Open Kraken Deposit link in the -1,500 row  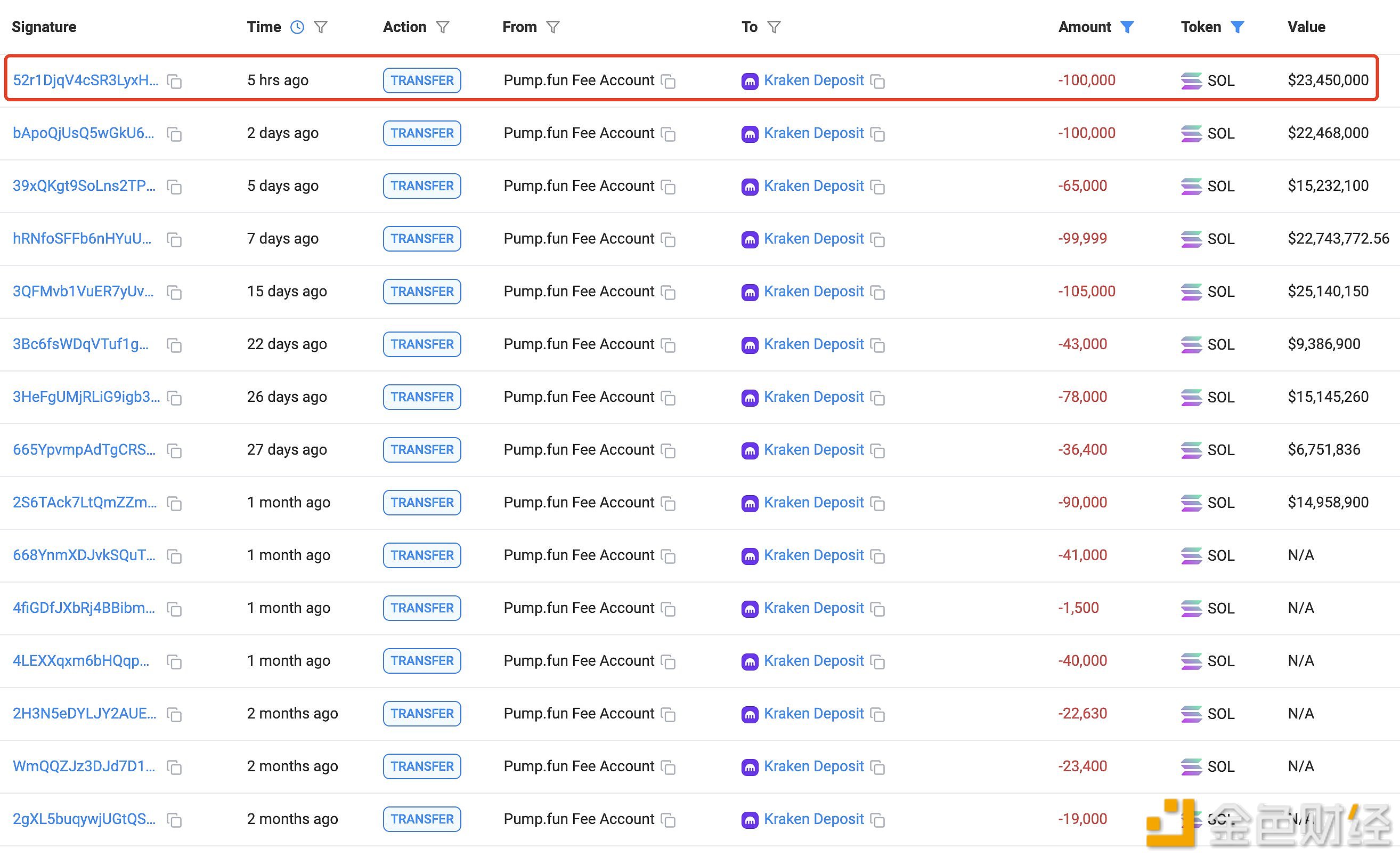[813, 608]
